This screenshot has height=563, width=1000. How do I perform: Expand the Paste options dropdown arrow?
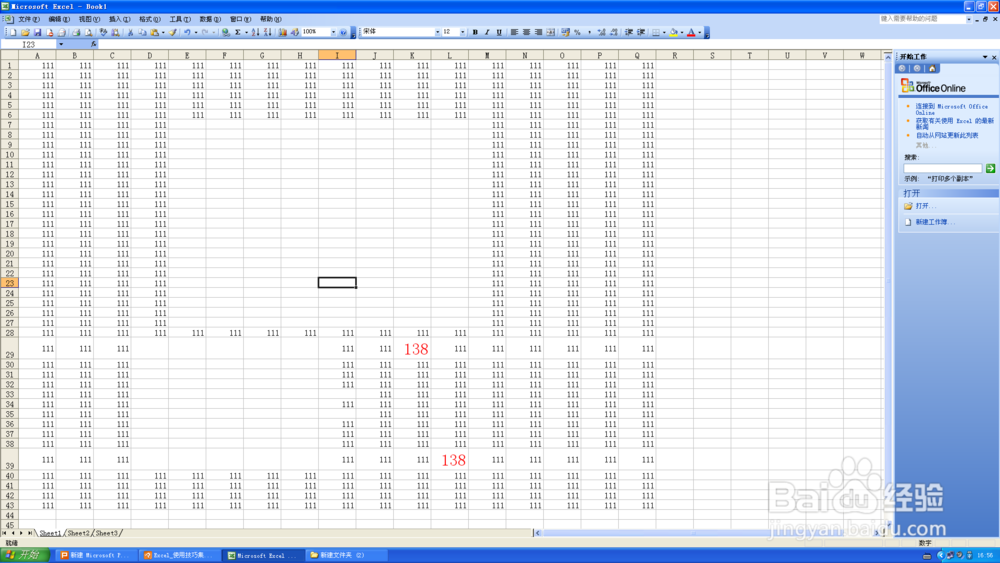[163, 32]
